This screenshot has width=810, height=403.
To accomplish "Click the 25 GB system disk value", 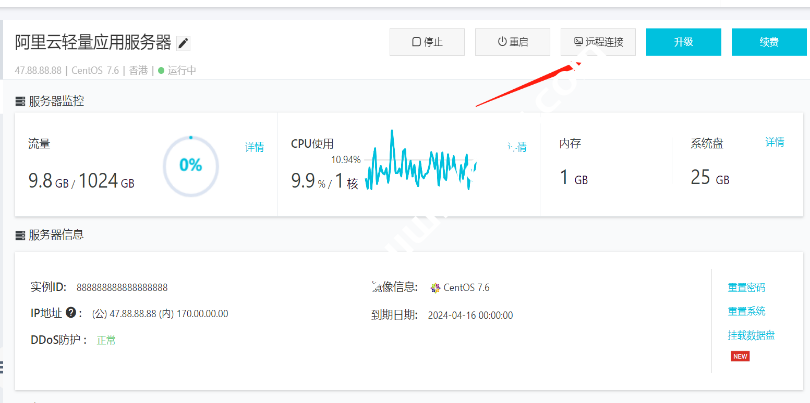I will click(710, 178).
